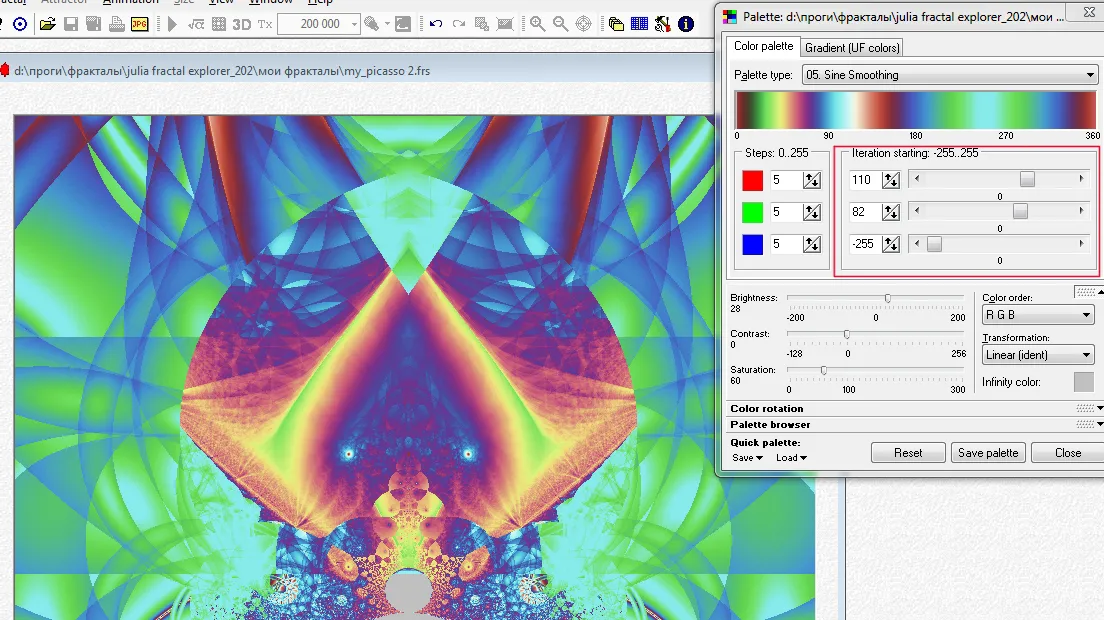Click the up-down icon beside red steps value

pos(812,180)
